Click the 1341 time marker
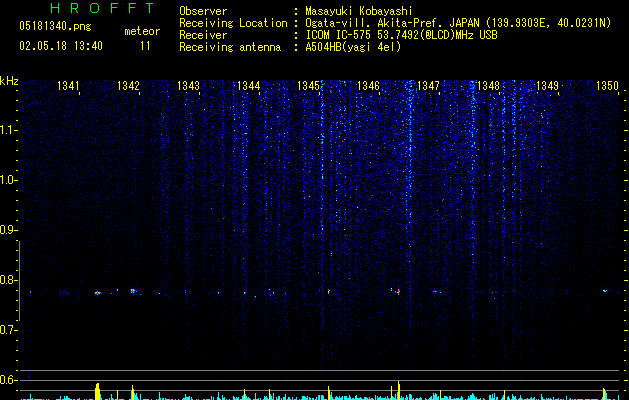 pos(68,86)
